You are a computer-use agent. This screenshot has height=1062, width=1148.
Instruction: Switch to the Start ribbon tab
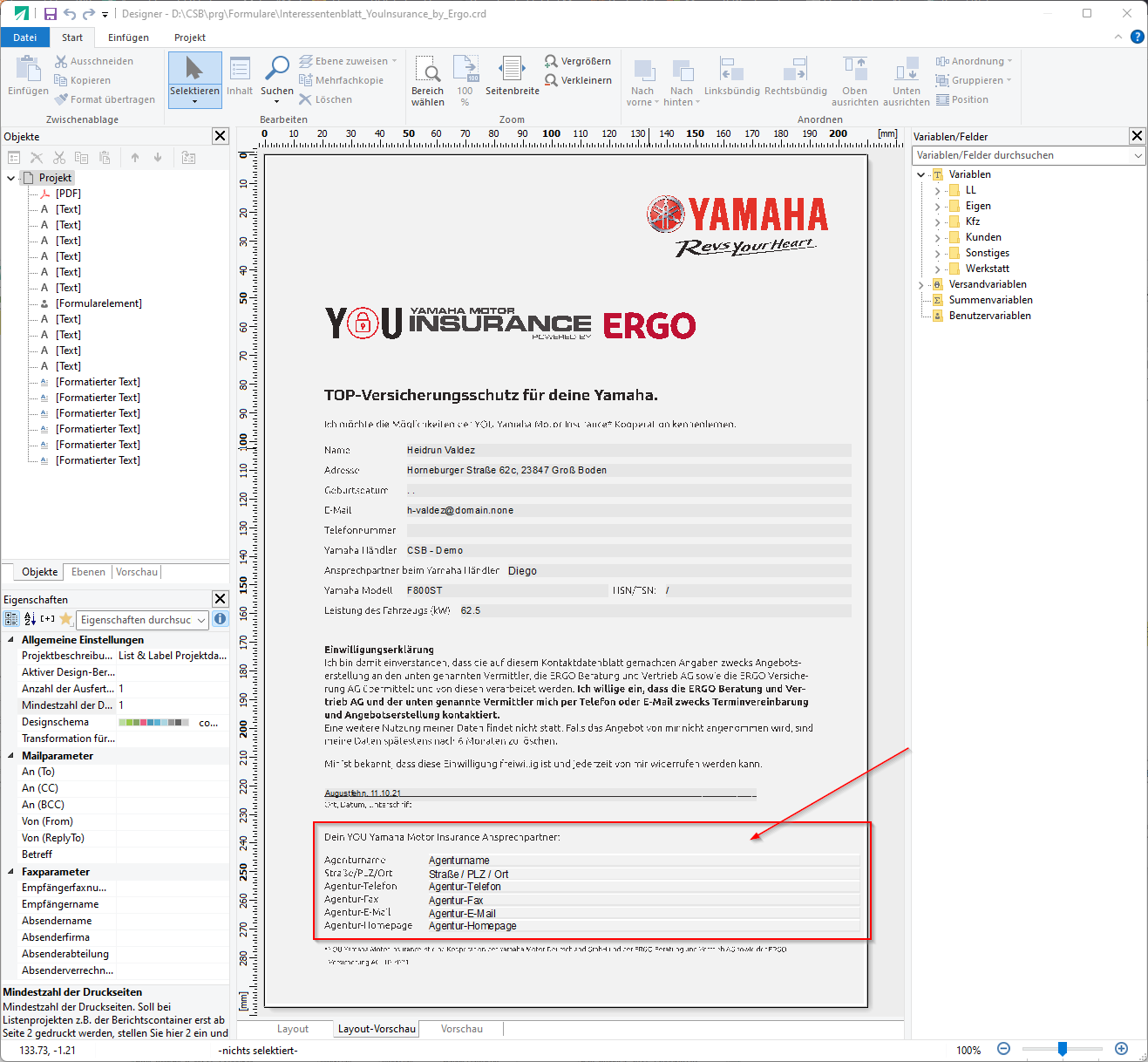[72, 37]
